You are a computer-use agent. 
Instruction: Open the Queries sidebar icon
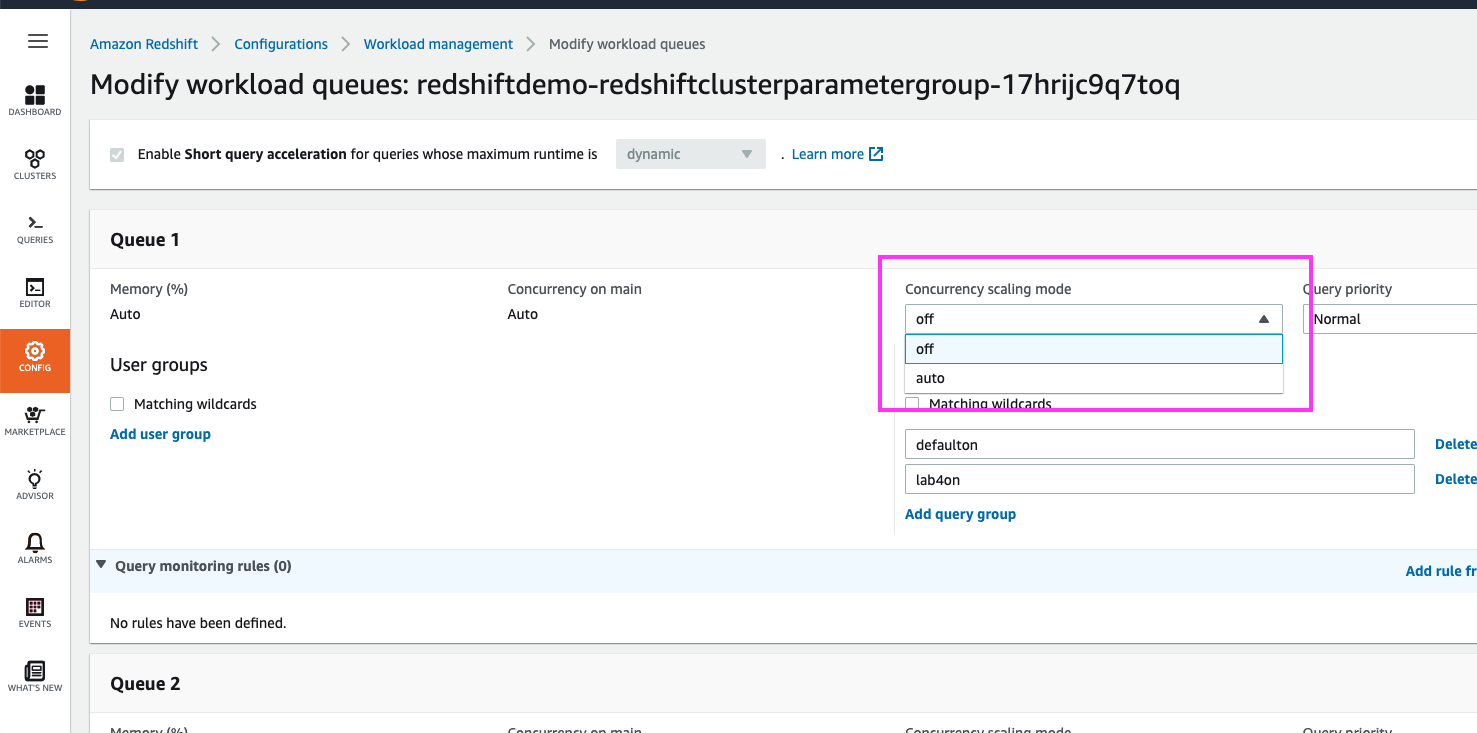35,228
